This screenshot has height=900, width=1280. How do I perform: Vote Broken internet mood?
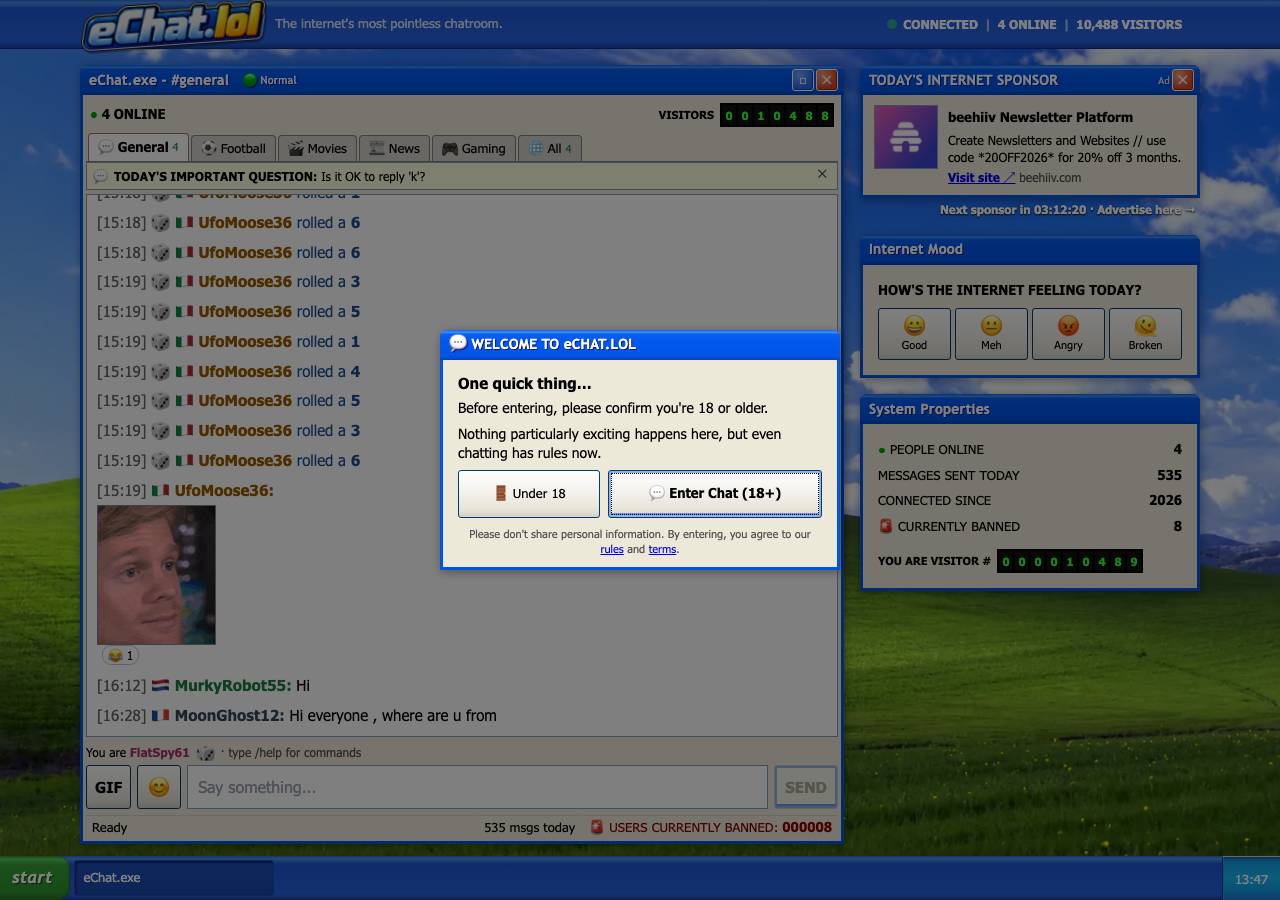[1145, 333]
